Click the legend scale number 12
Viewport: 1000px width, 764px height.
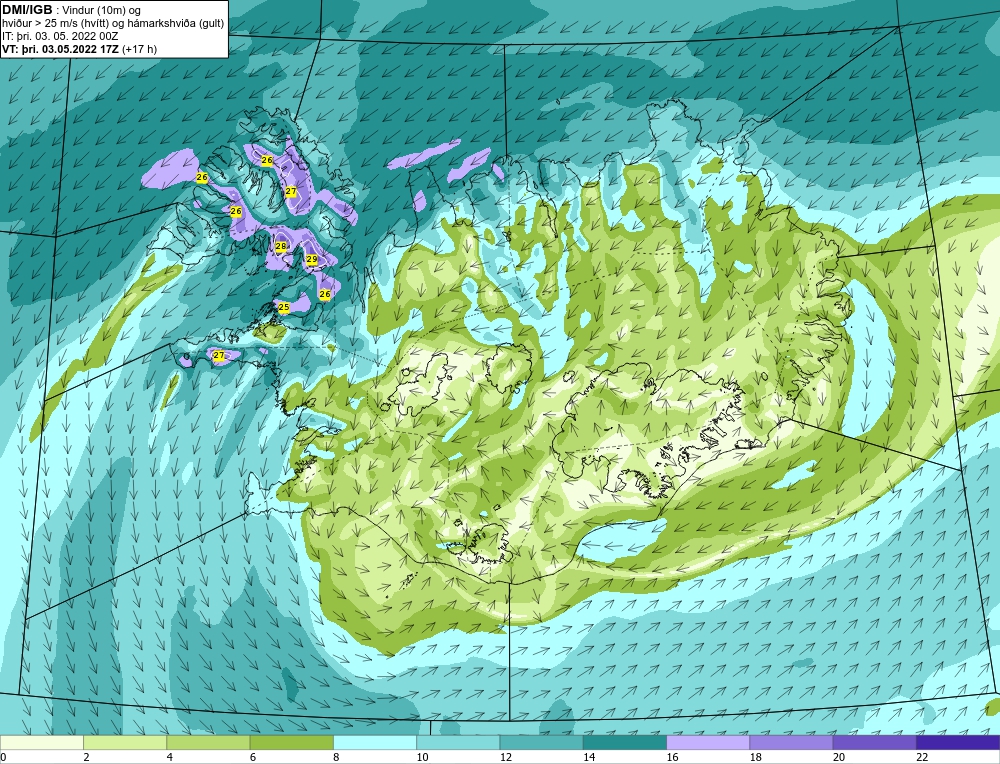pyautogui.click(x=505, y=758)
